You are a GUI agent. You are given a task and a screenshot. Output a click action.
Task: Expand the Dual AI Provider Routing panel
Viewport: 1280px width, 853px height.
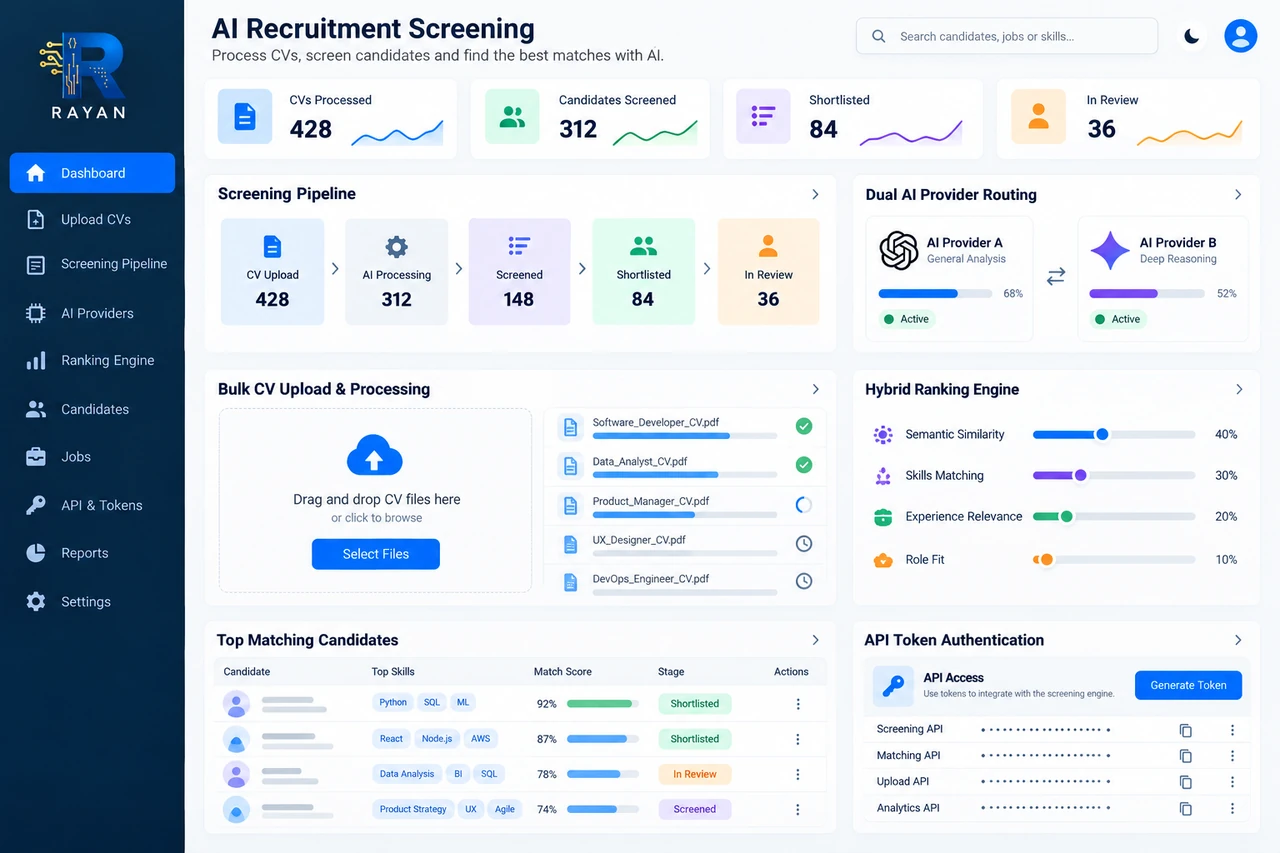(1238, 194)
